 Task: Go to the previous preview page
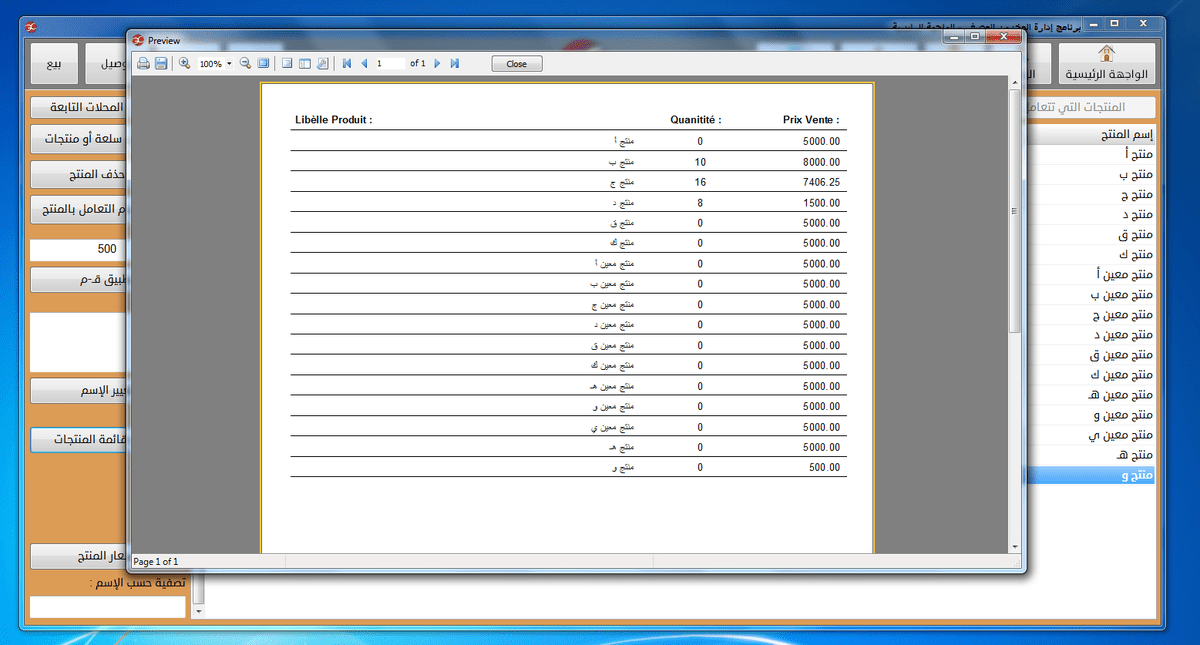point(364,63)
